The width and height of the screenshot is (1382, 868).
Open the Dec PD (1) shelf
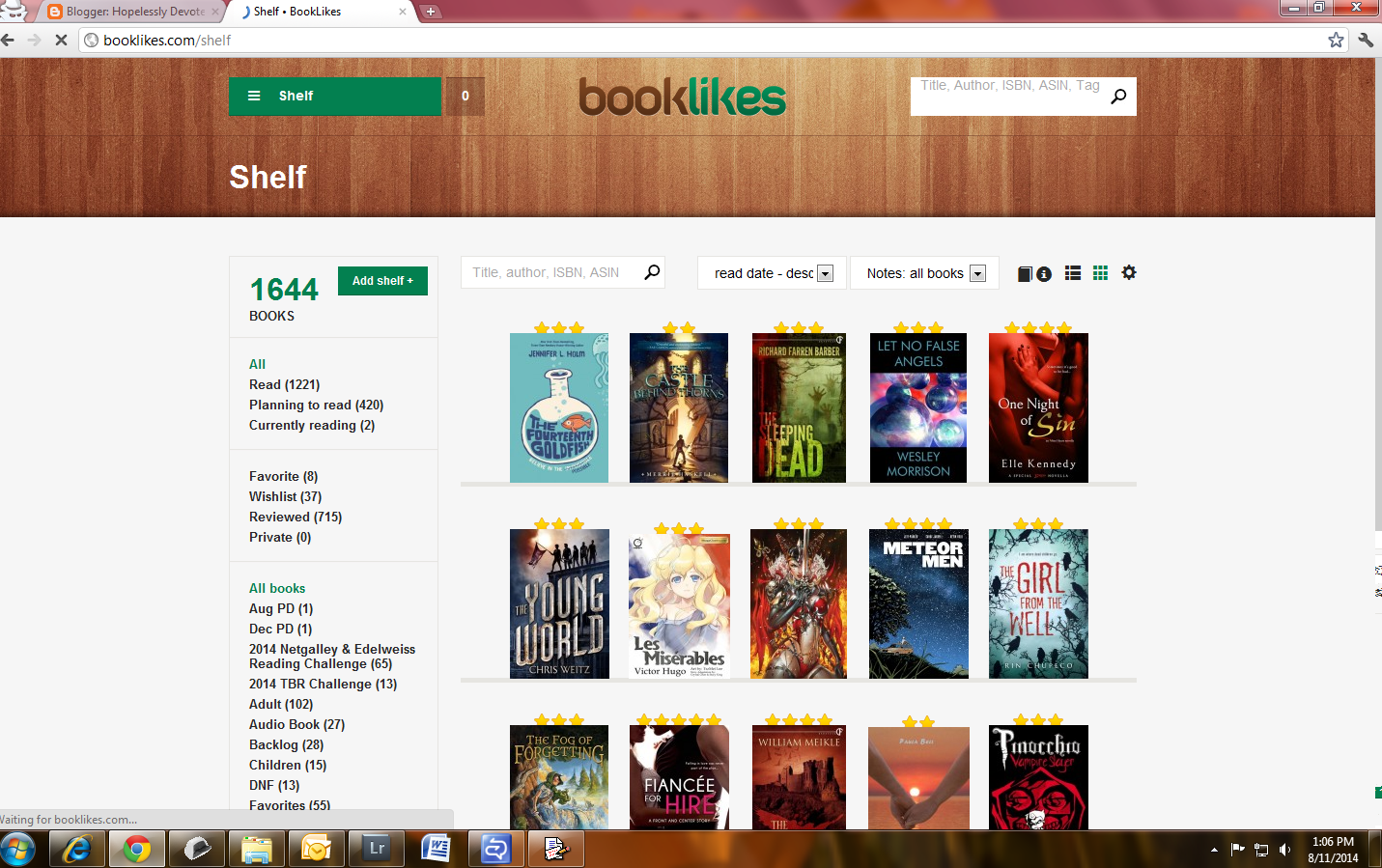point(280,629)
